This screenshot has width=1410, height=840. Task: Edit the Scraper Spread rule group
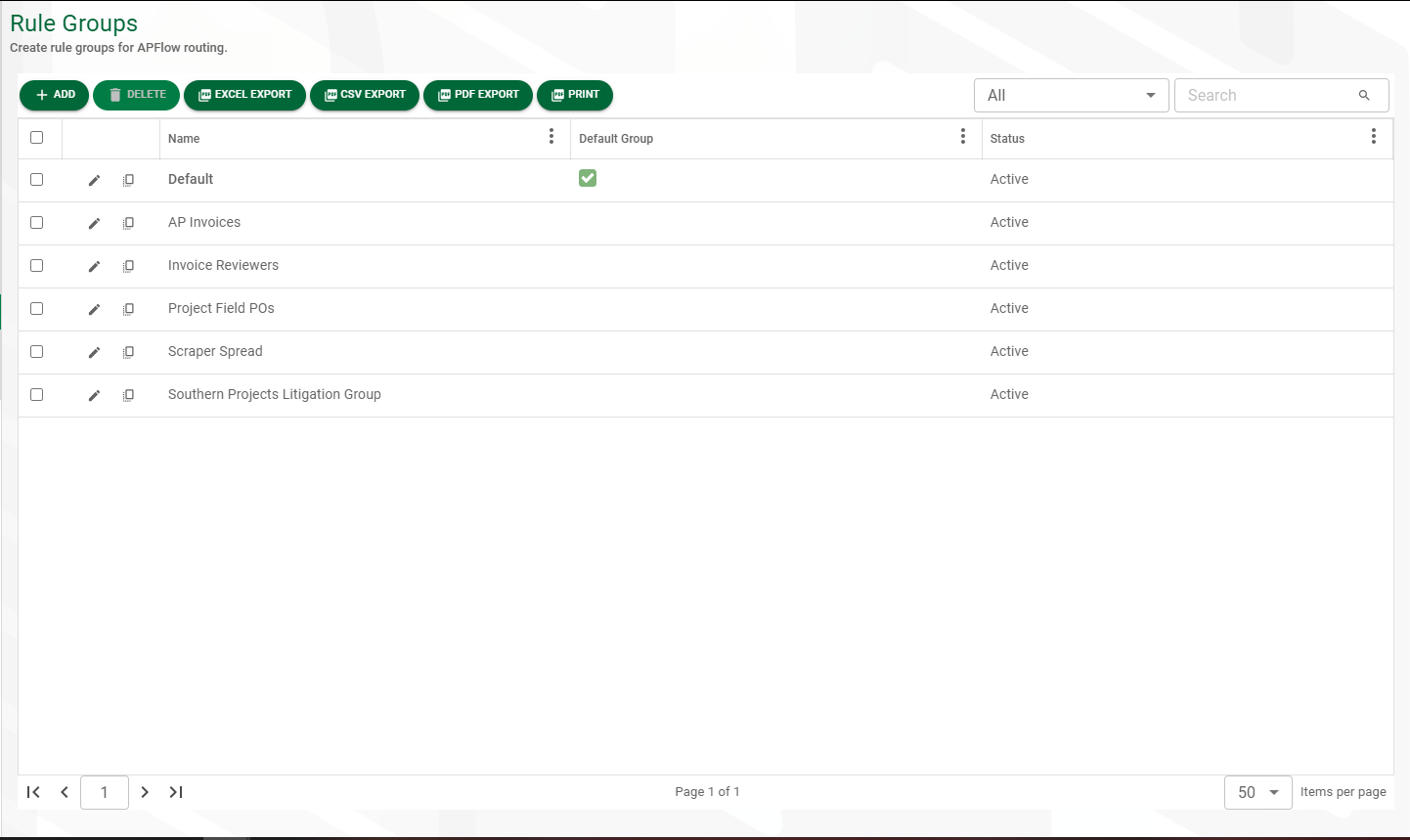click(x=94, y=352)
